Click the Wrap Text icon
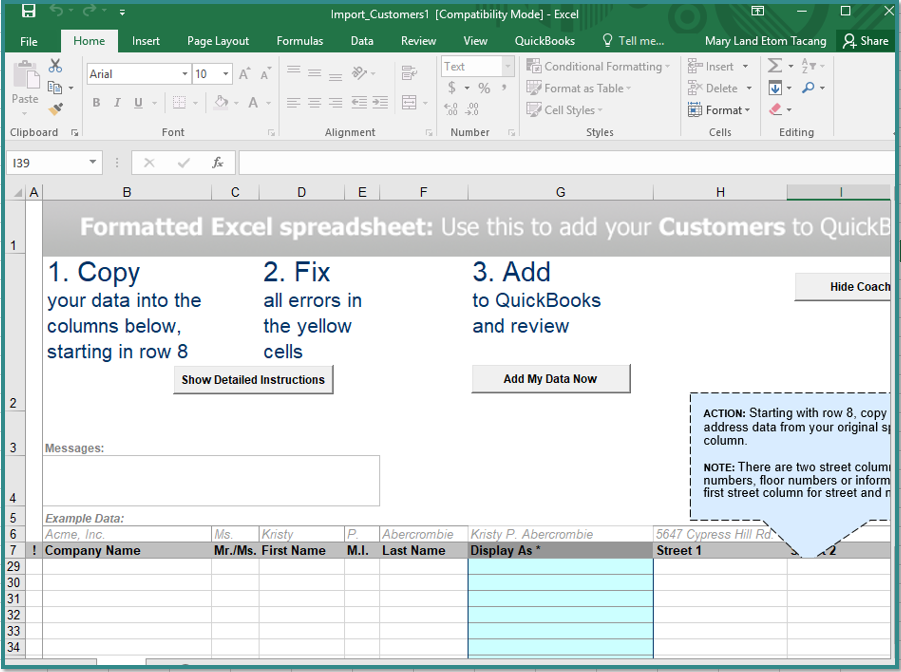 click(409, 72)
